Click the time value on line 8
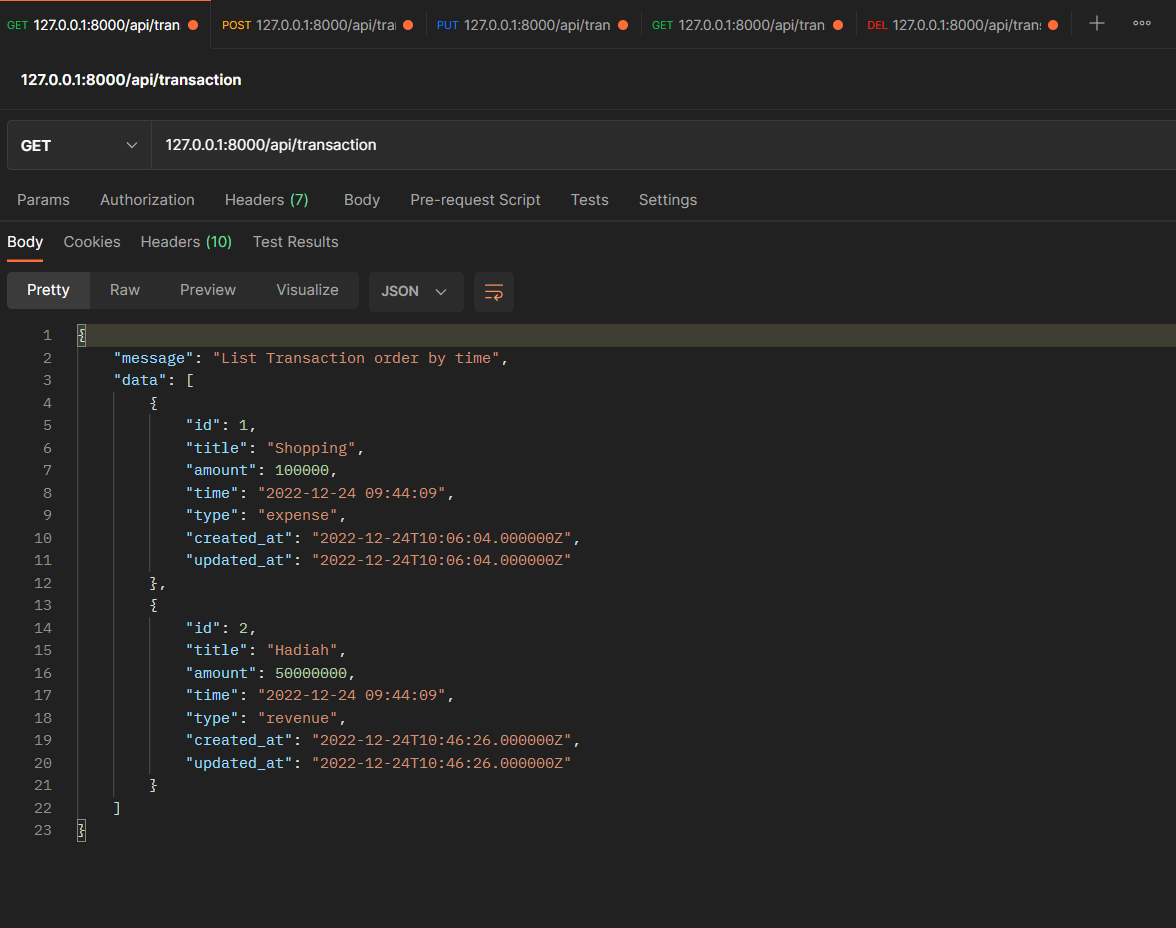1176x928 pixels. pos(352,493)
